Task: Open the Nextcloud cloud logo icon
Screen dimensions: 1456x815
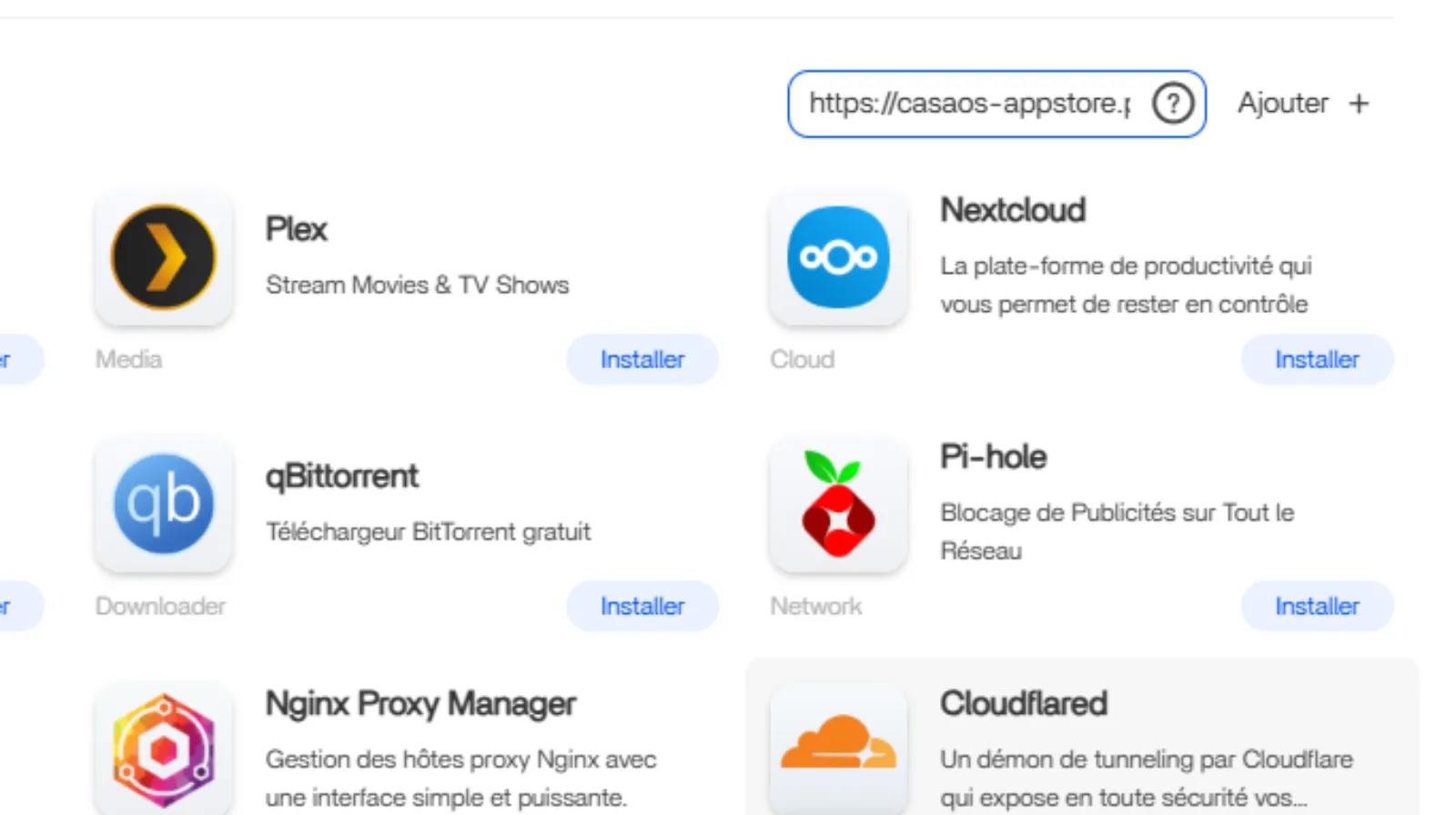Action: pos(838,257)
